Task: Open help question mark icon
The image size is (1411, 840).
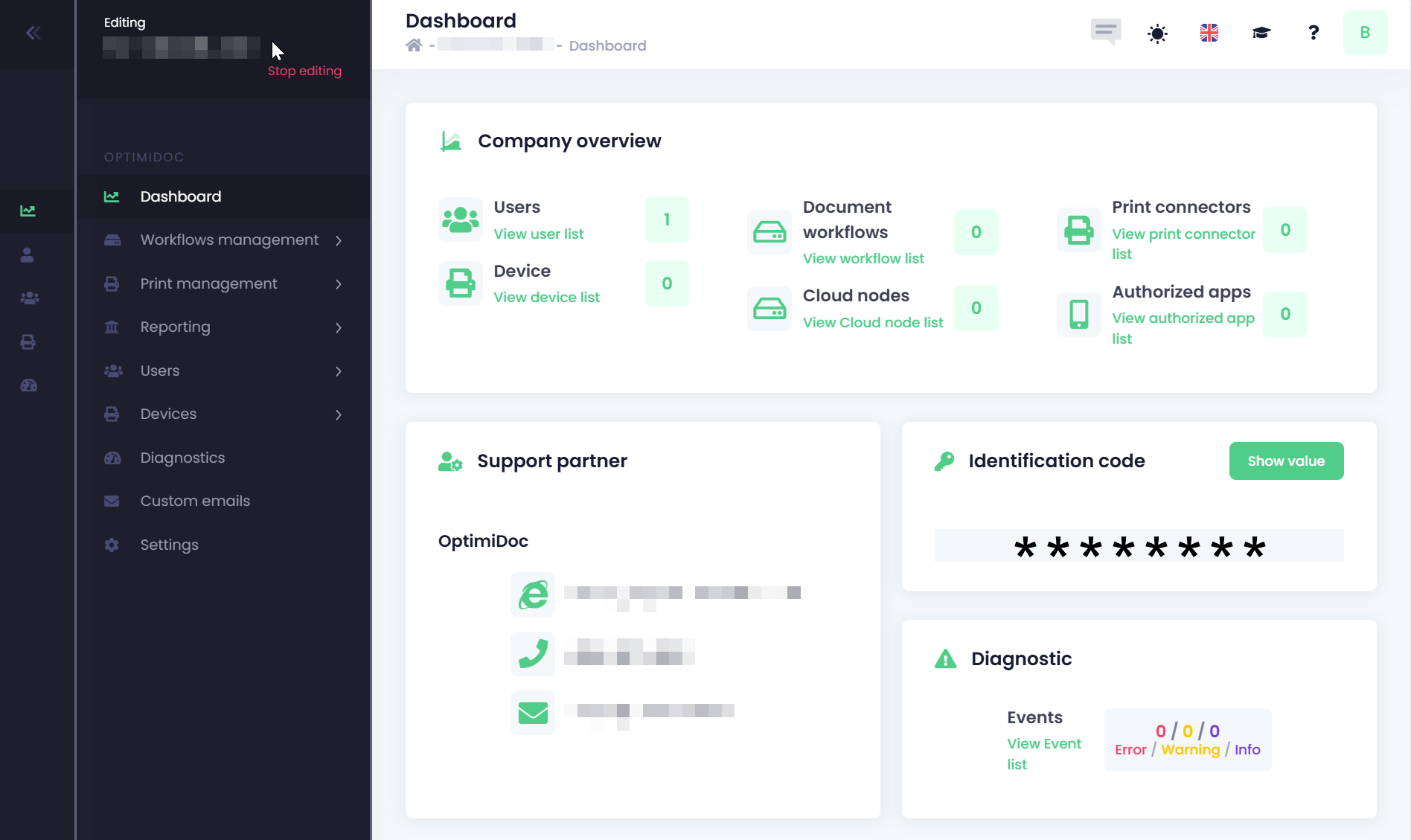Action: point(1314,33)
